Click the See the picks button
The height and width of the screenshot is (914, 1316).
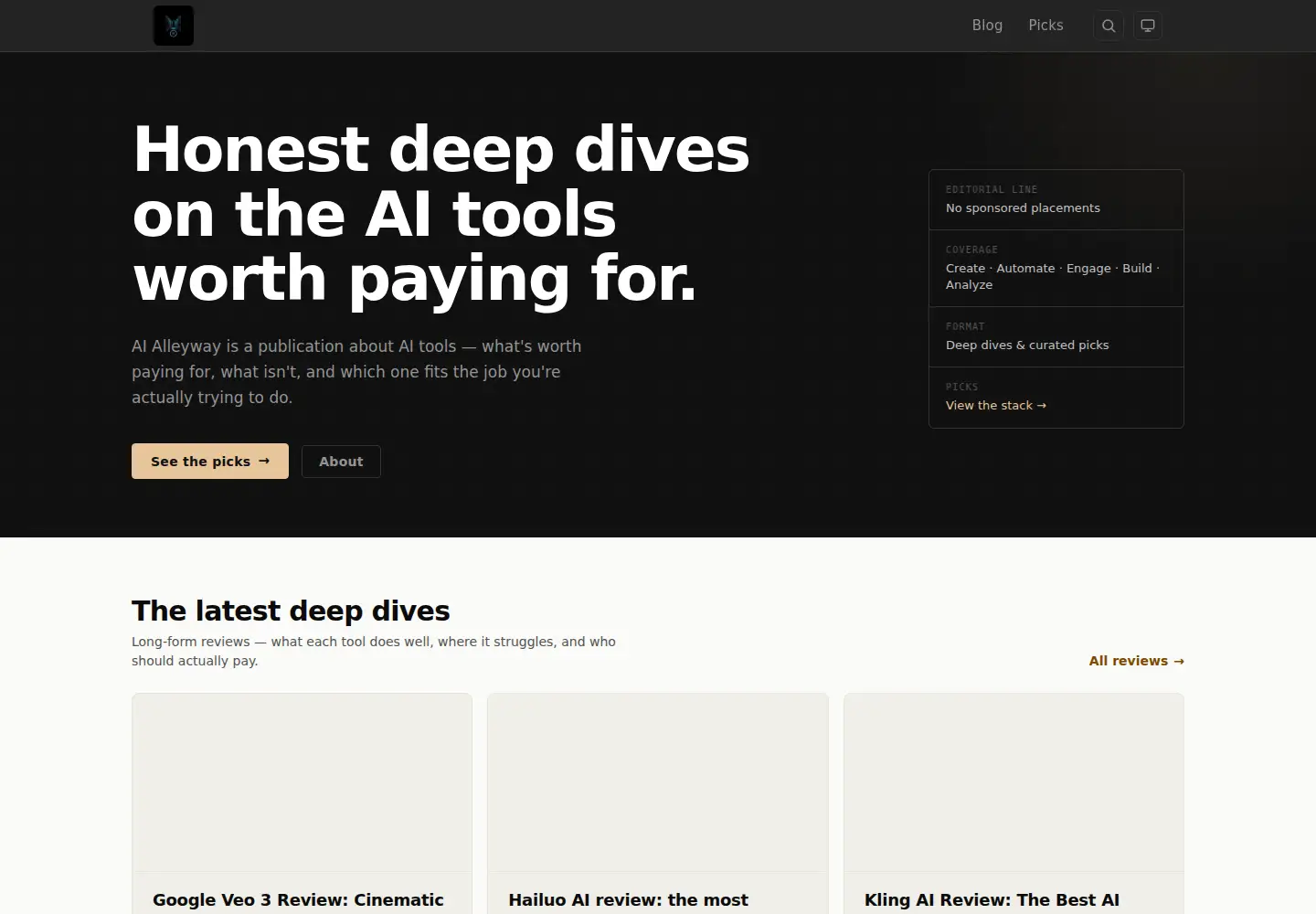point(210,462)
